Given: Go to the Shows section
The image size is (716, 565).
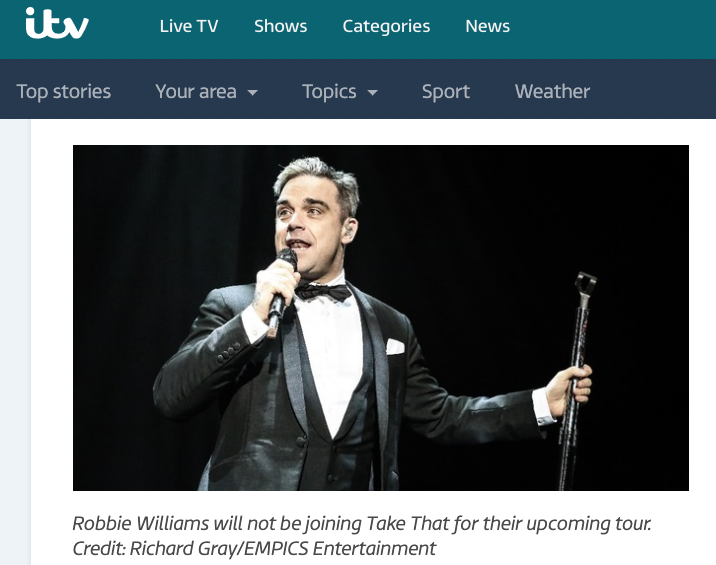Looking at the screenshot, I should point(280,26).
